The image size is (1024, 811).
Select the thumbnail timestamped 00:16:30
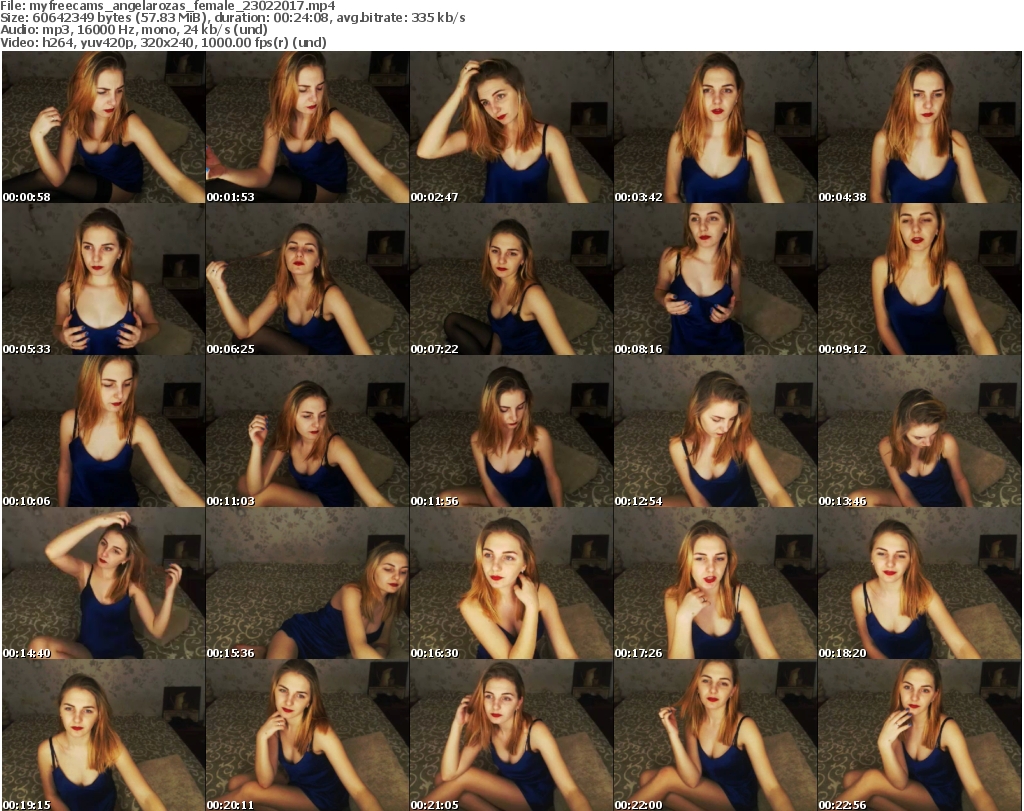point(511,584)
